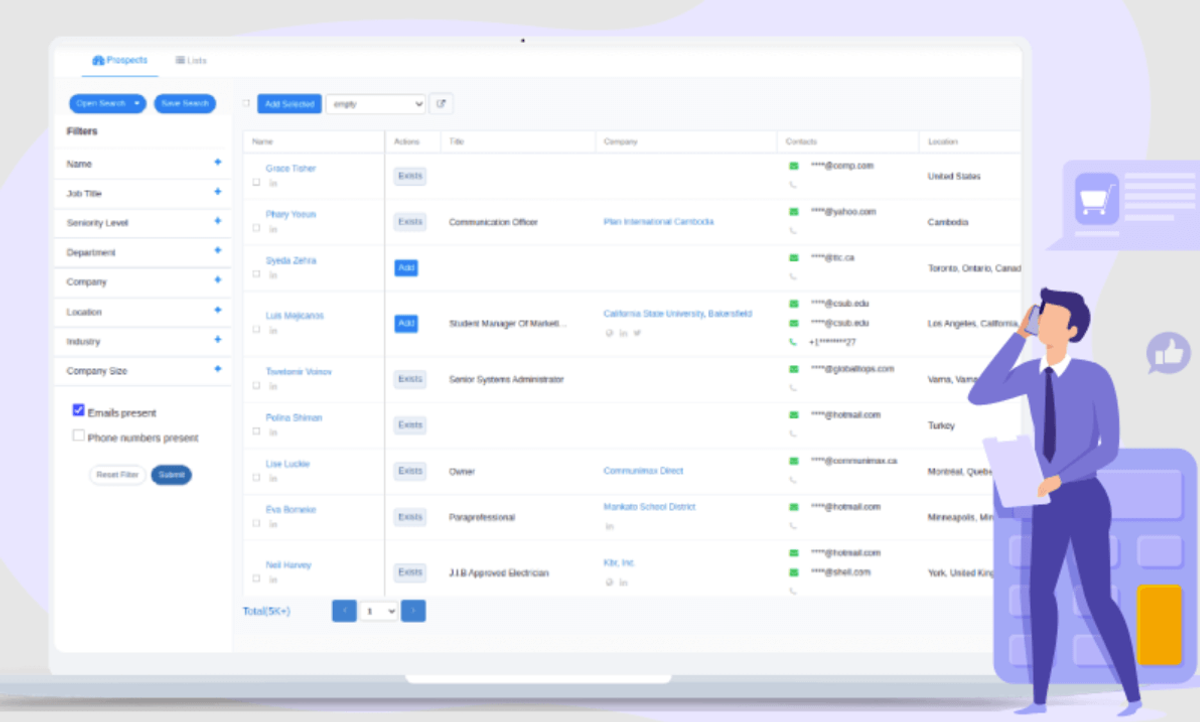The image size is (1200, 722).
Task: Open Twitter icon under California State University
Action: click(637, 333)
